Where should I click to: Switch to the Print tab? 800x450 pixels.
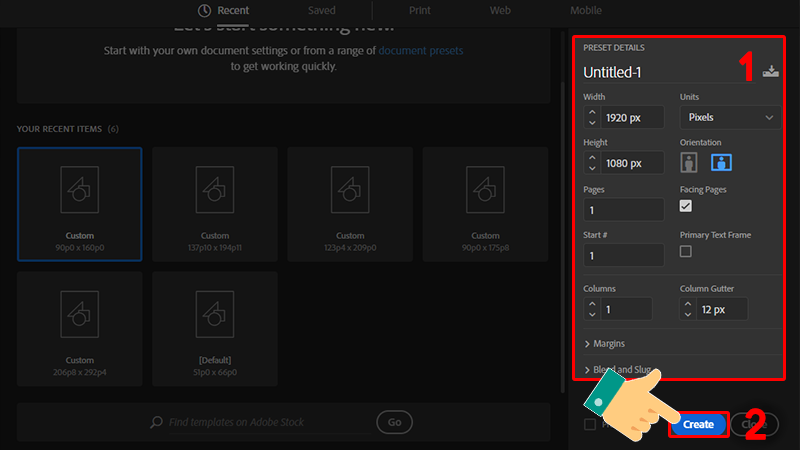420,10
